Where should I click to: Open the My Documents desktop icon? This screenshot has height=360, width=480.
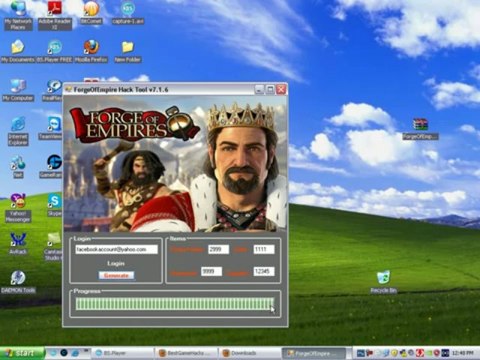[18, 52]
